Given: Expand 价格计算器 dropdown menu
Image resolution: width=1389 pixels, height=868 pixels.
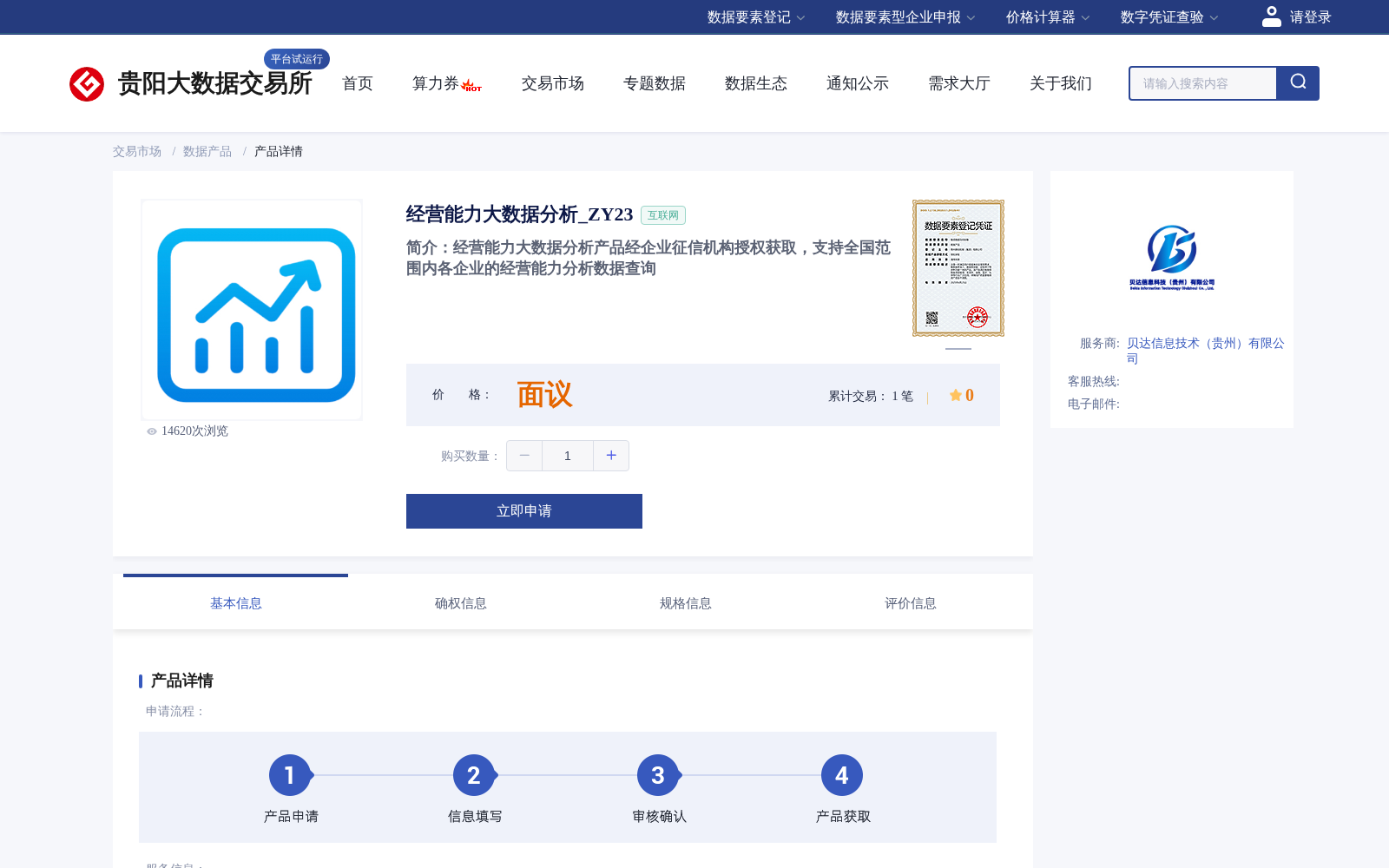Looking at the screenshot, I should point(1048,17).
